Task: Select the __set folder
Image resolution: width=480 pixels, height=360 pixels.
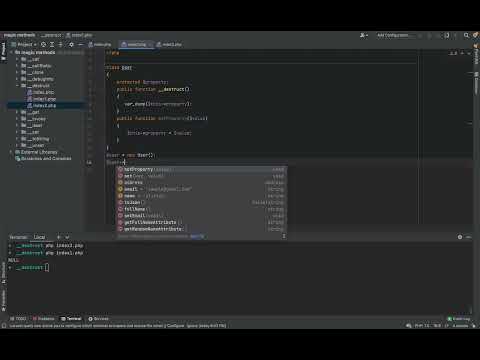Action: [30, 132]
